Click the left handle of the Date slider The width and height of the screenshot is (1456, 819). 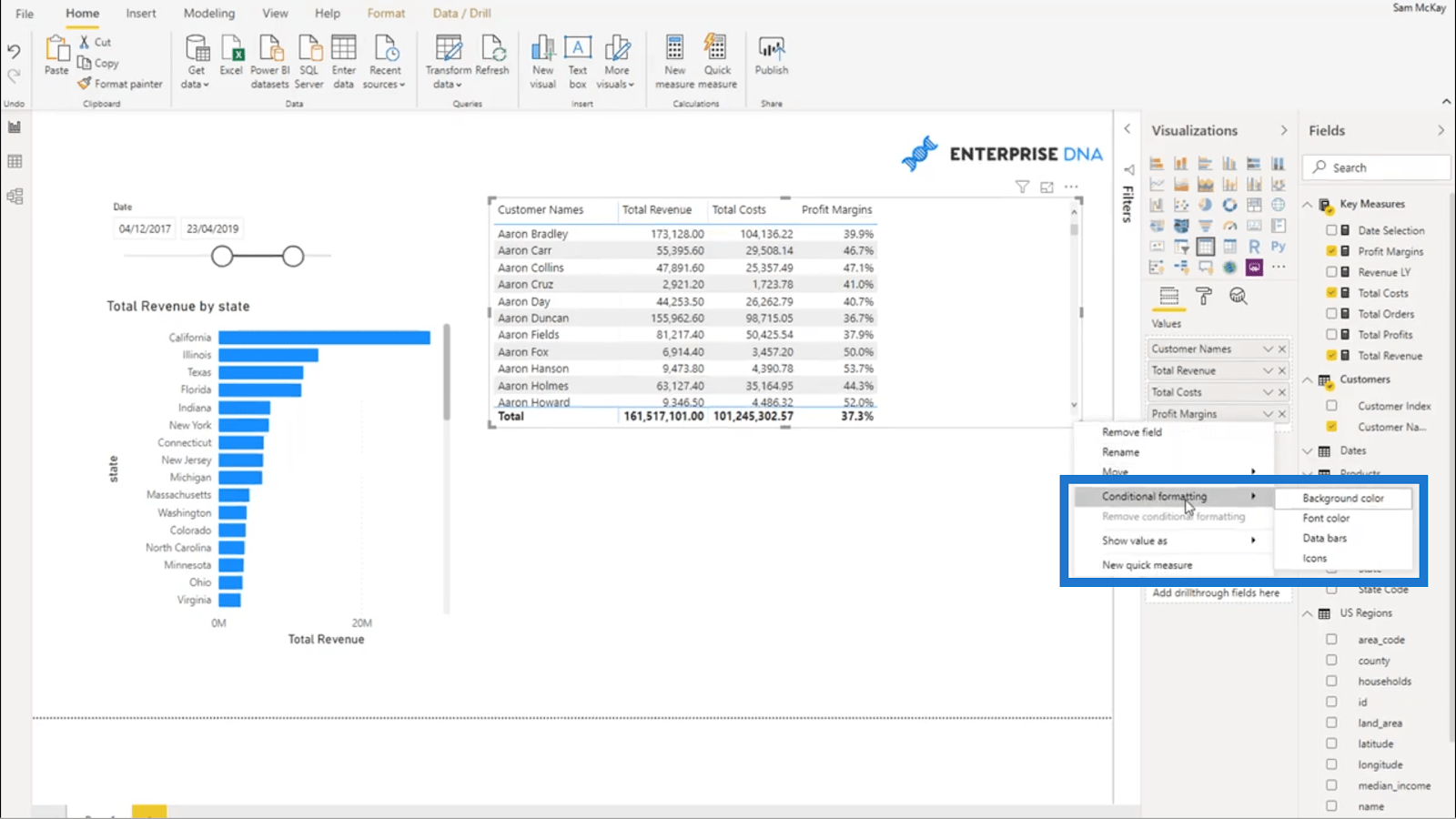(222, 257)
